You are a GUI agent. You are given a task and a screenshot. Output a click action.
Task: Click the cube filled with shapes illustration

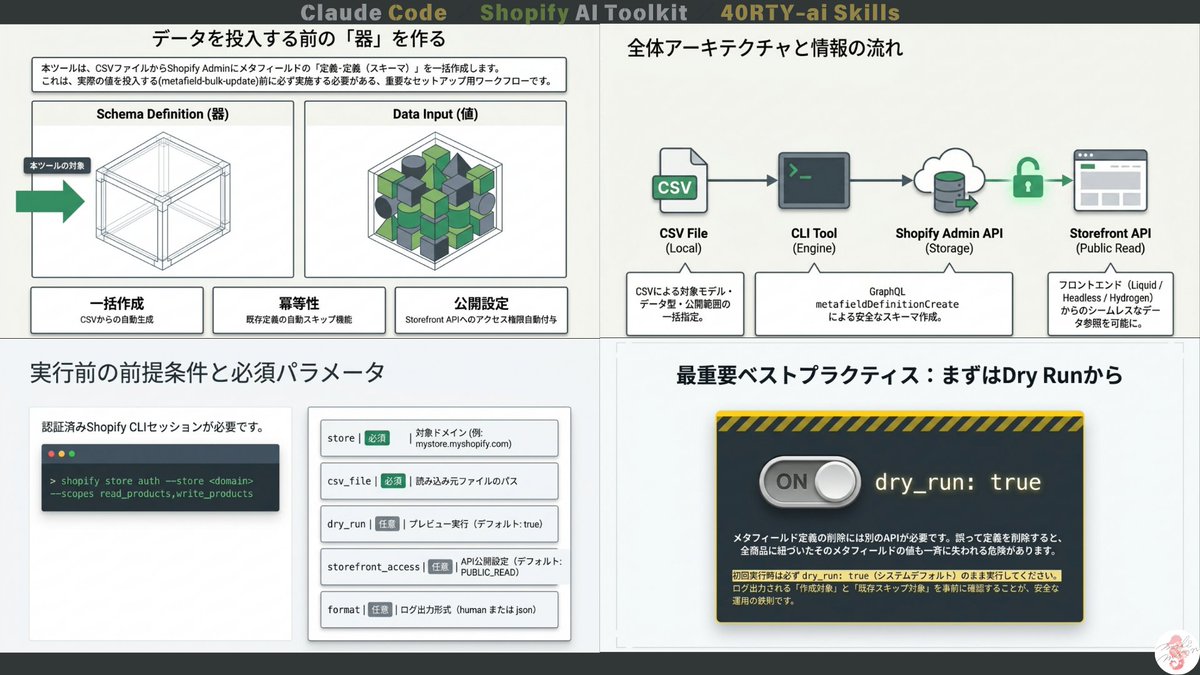(435, 200)
